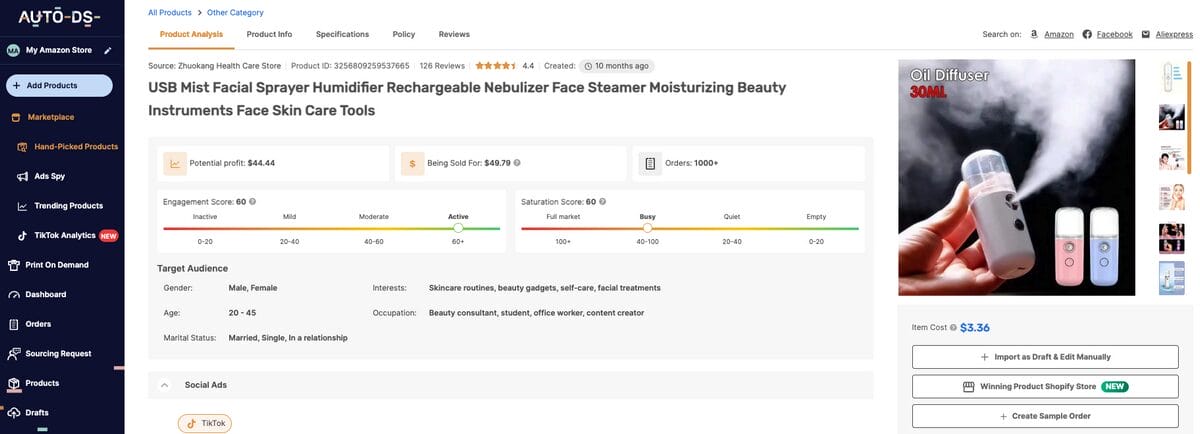
Task: Click the product source store name
Action: [229, 66]
